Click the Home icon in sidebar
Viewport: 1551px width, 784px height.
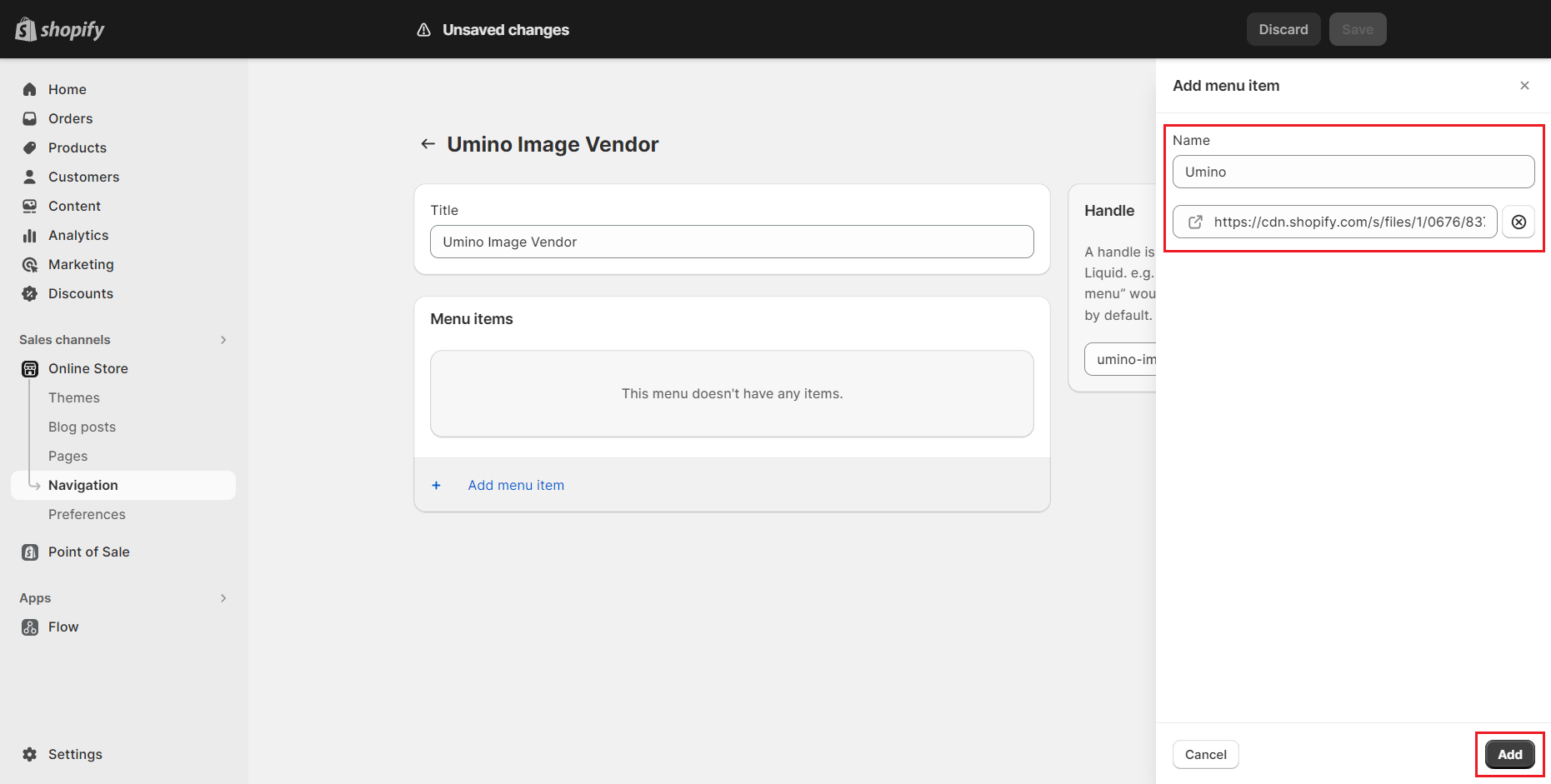(x=30, y=89)
